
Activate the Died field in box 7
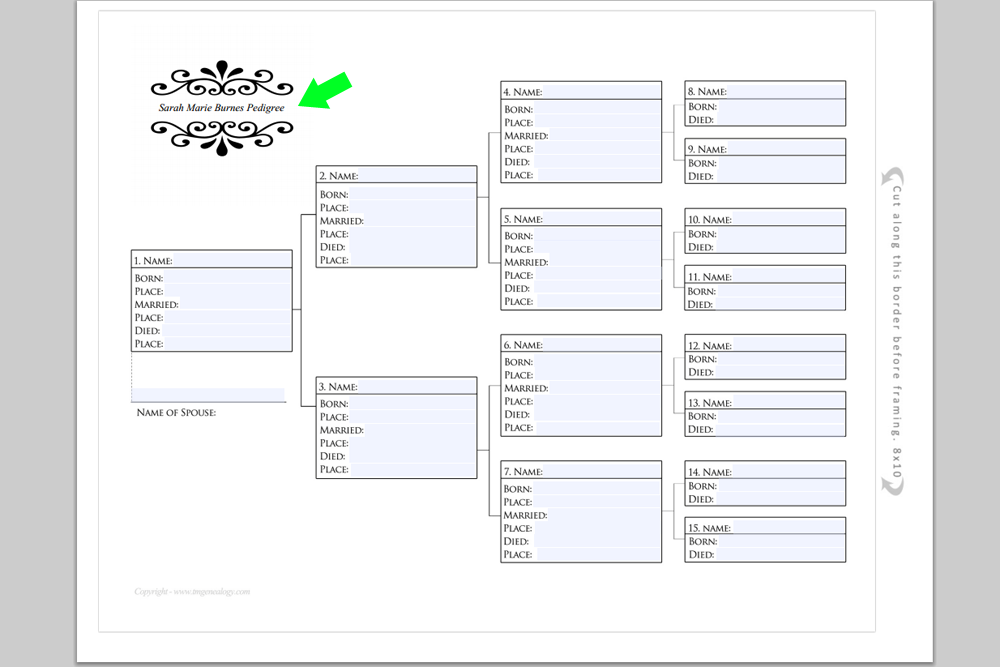[595, 541]
